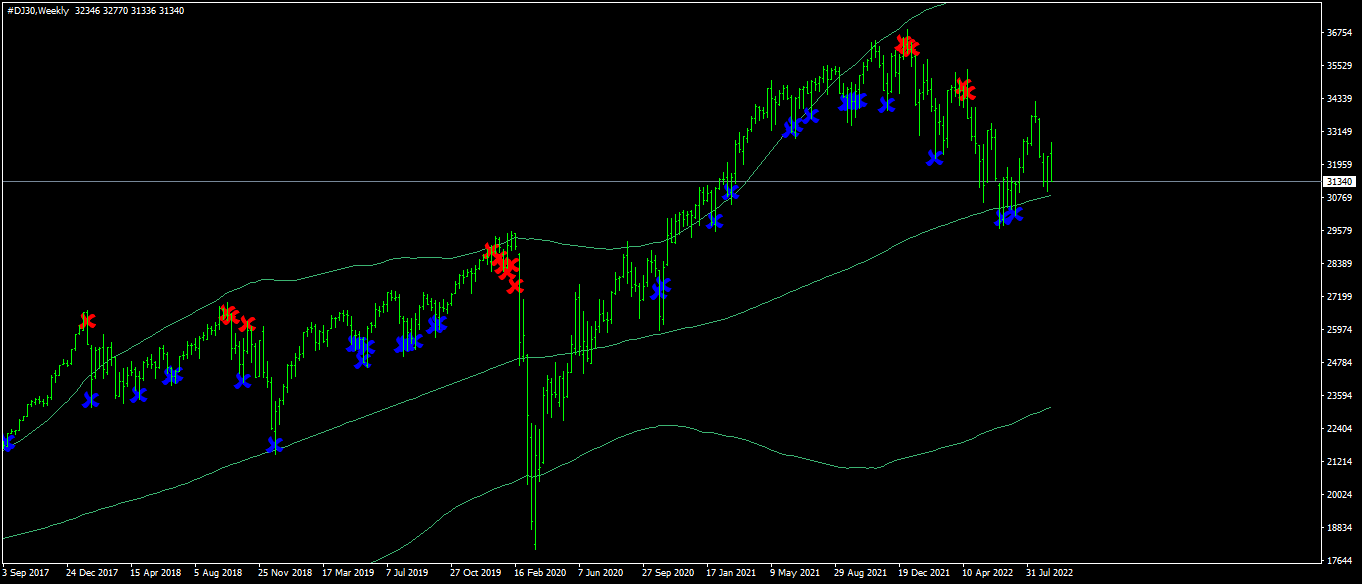Select the red X marker near April 2022

coord(965,90)
